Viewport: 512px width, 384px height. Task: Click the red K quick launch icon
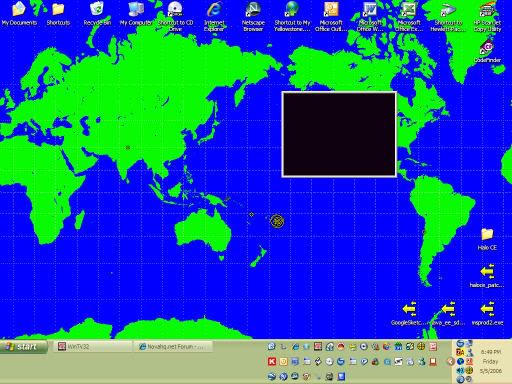(272, 361)
